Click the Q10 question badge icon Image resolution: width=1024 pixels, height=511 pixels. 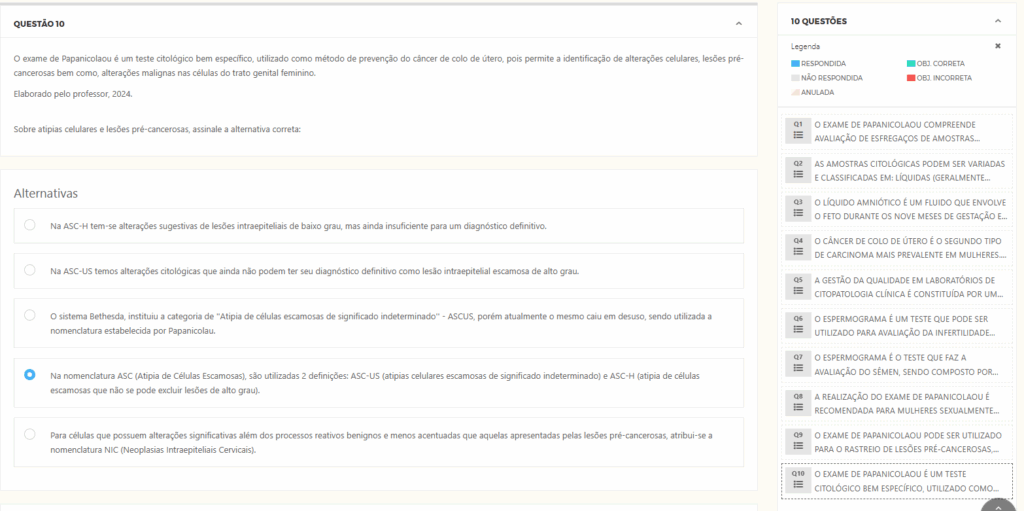(798, 480)
